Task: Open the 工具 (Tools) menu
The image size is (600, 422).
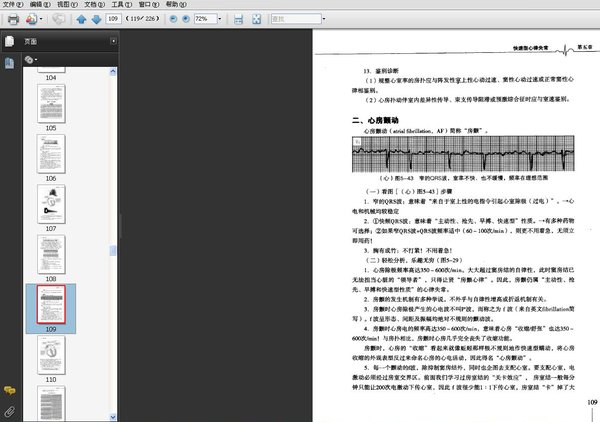Action: 121,4
